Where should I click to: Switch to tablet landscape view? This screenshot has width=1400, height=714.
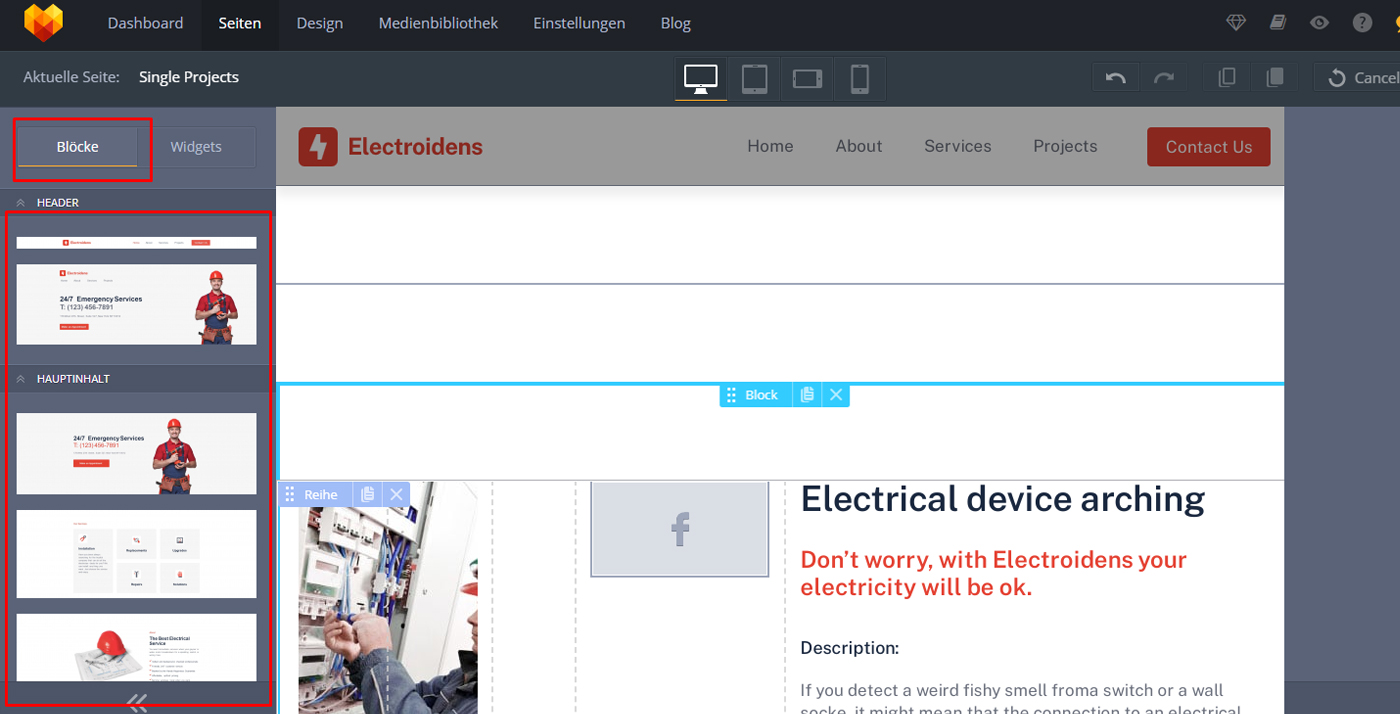807,78
